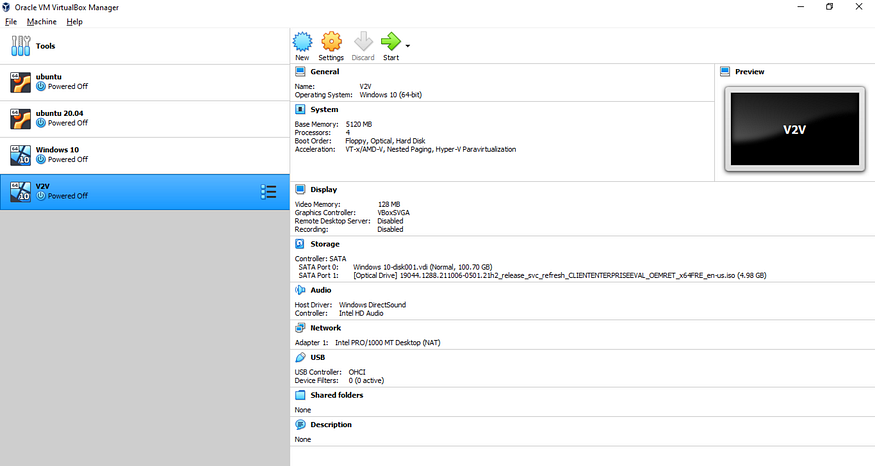Click the 'Windows 10 (64-bit)' operating system value
Screen dimensions: 875x466
tap(391, 95)
